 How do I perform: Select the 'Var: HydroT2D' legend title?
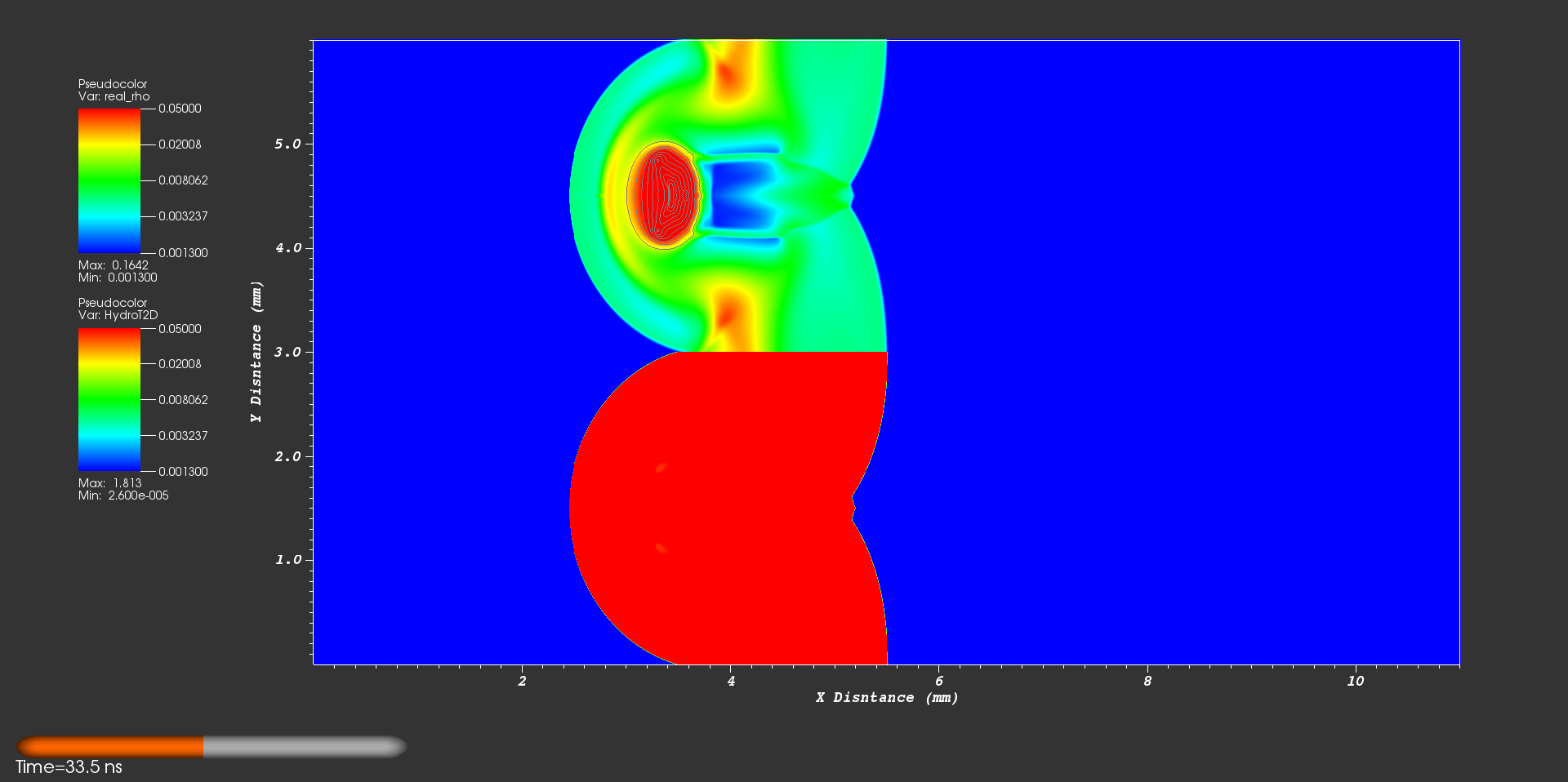click(118, 315)
